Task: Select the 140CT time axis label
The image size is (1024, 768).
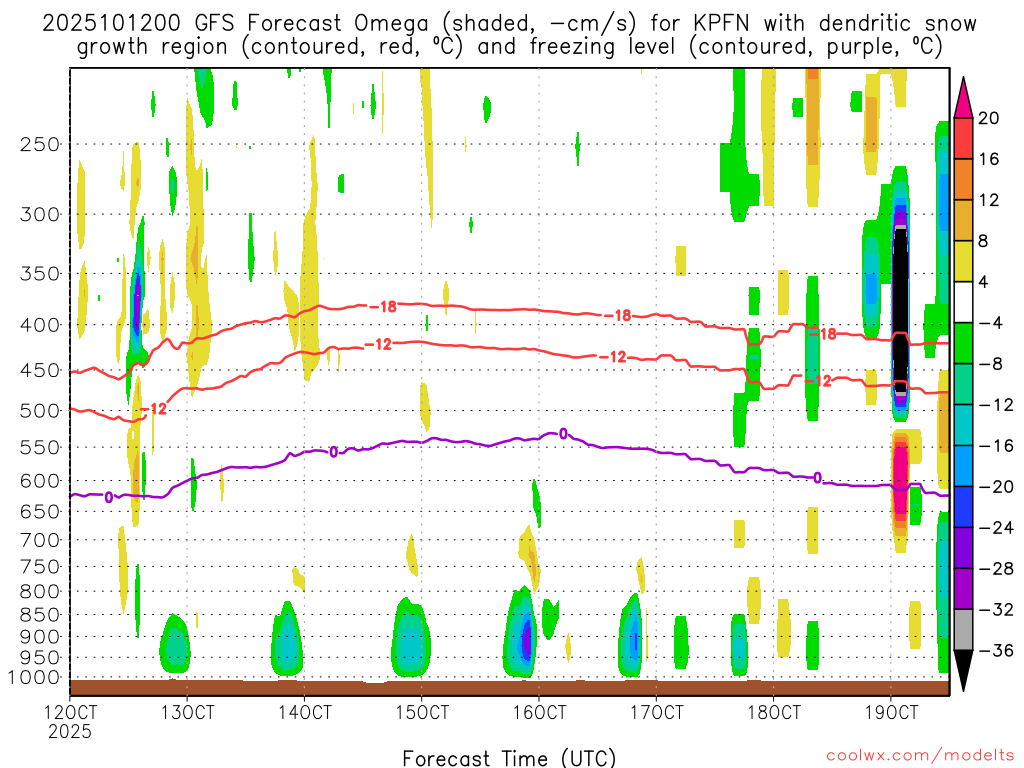Action: (x=304, y=712)
